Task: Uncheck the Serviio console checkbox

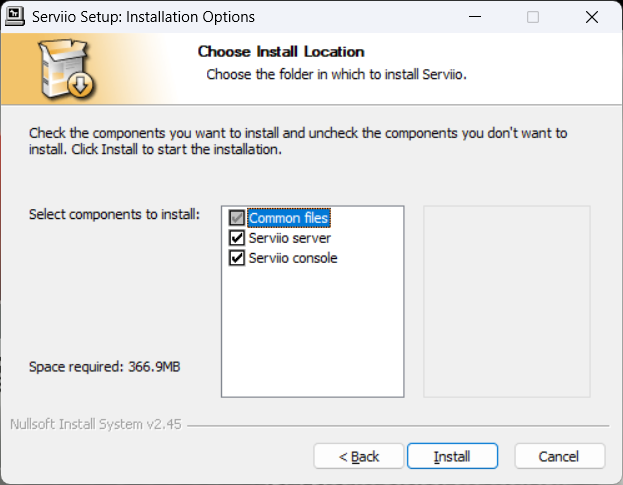Action: pos(237,258)
